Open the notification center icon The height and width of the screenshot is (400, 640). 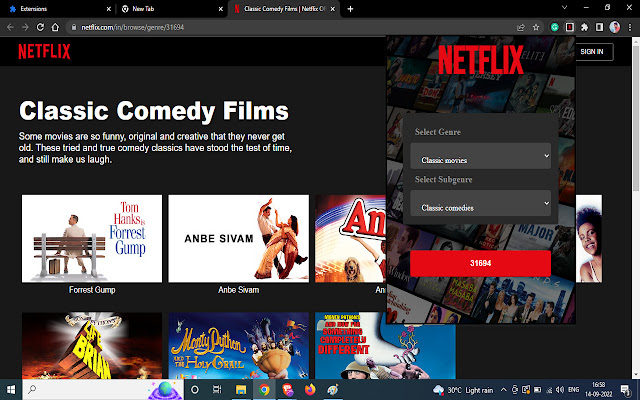pos(626,390)
